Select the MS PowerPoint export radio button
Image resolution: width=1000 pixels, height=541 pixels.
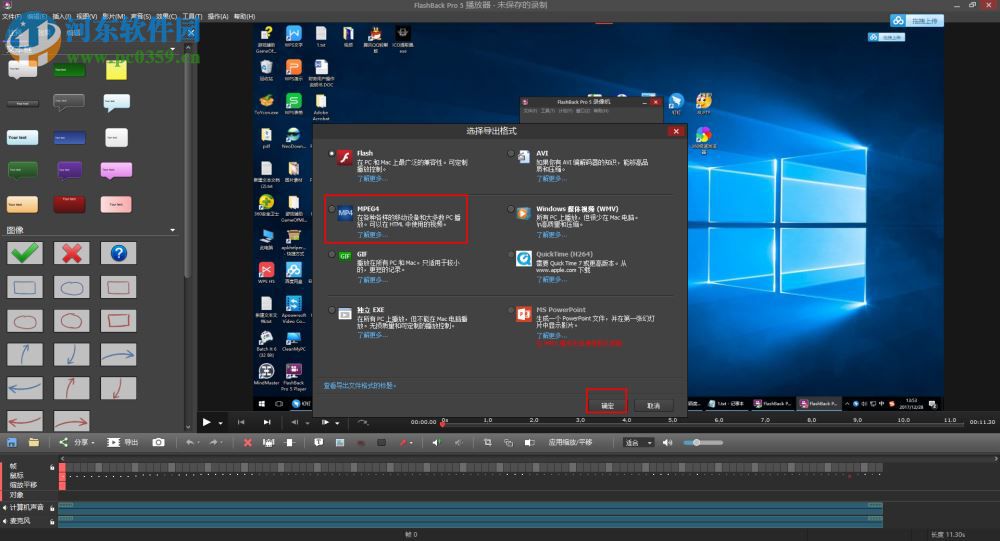[511, 311]
